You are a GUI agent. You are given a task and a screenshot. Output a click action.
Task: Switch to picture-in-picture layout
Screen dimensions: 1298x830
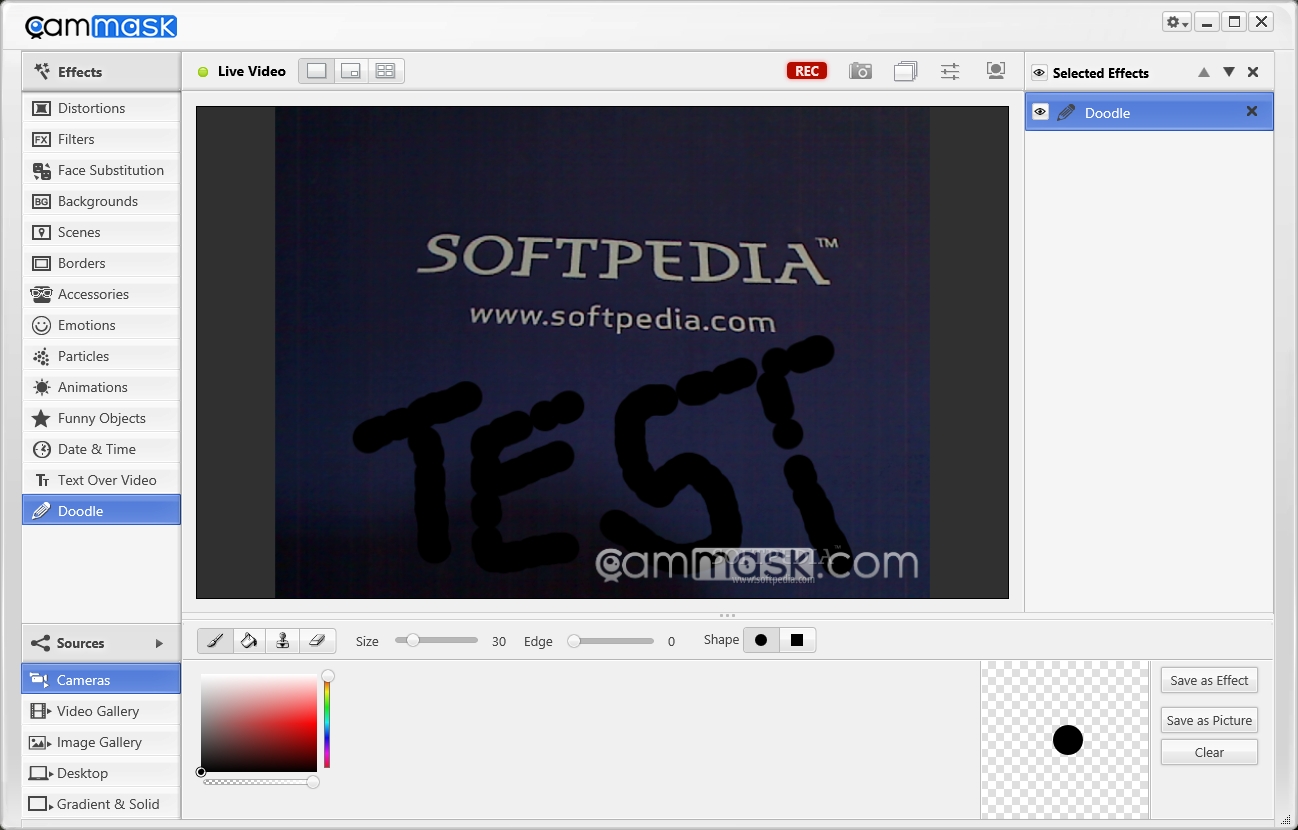point(351,71)
